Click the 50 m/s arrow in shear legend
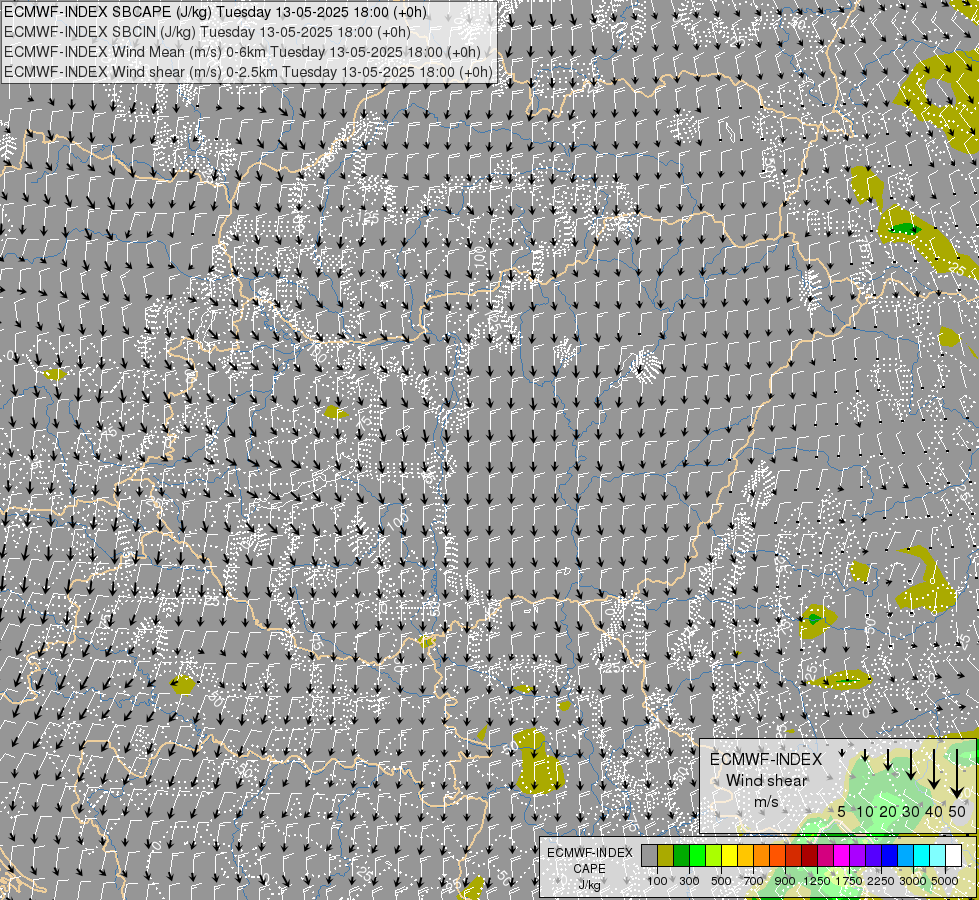 957,774
